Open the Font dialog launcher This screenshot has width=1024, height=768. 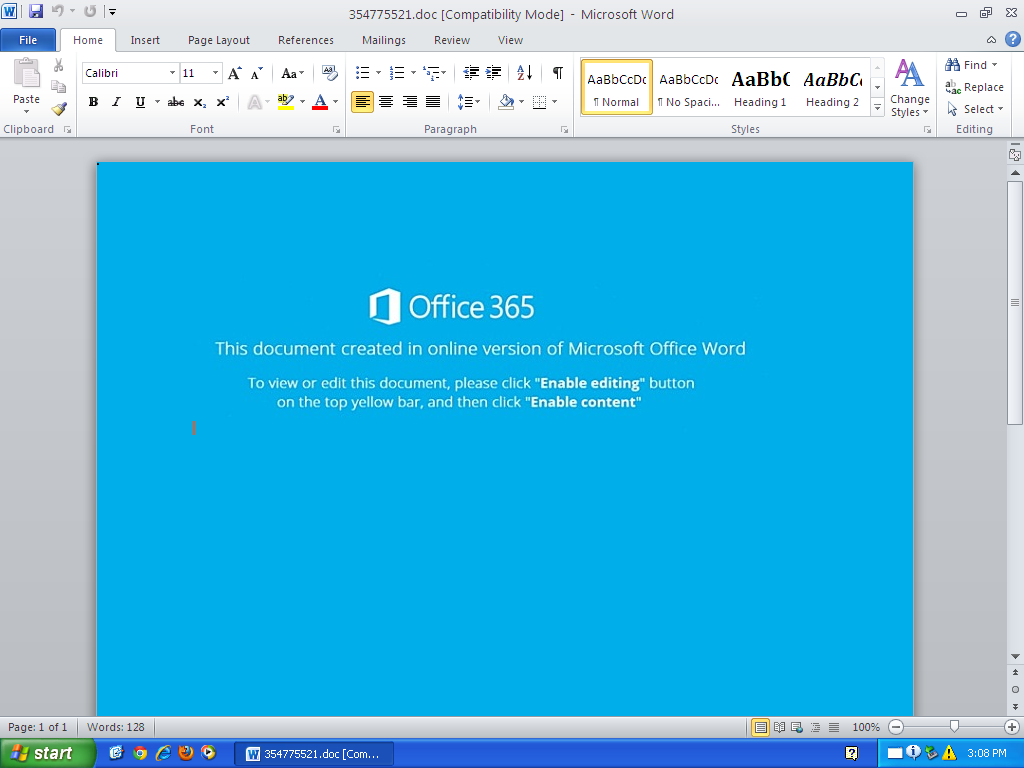click(x=336, y=130)
